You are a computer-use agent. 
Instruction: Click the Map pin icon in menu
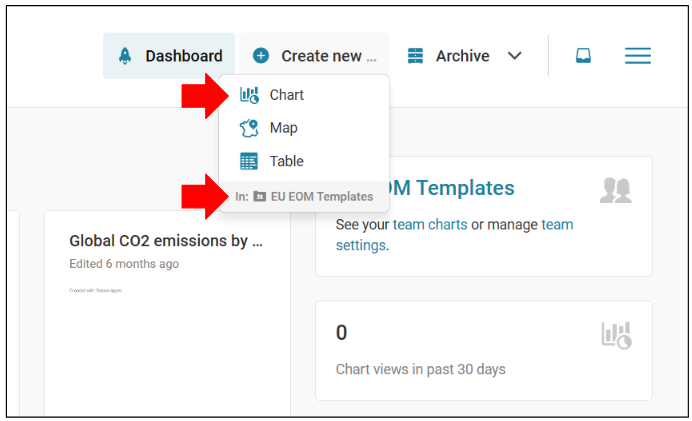(249, 128)
